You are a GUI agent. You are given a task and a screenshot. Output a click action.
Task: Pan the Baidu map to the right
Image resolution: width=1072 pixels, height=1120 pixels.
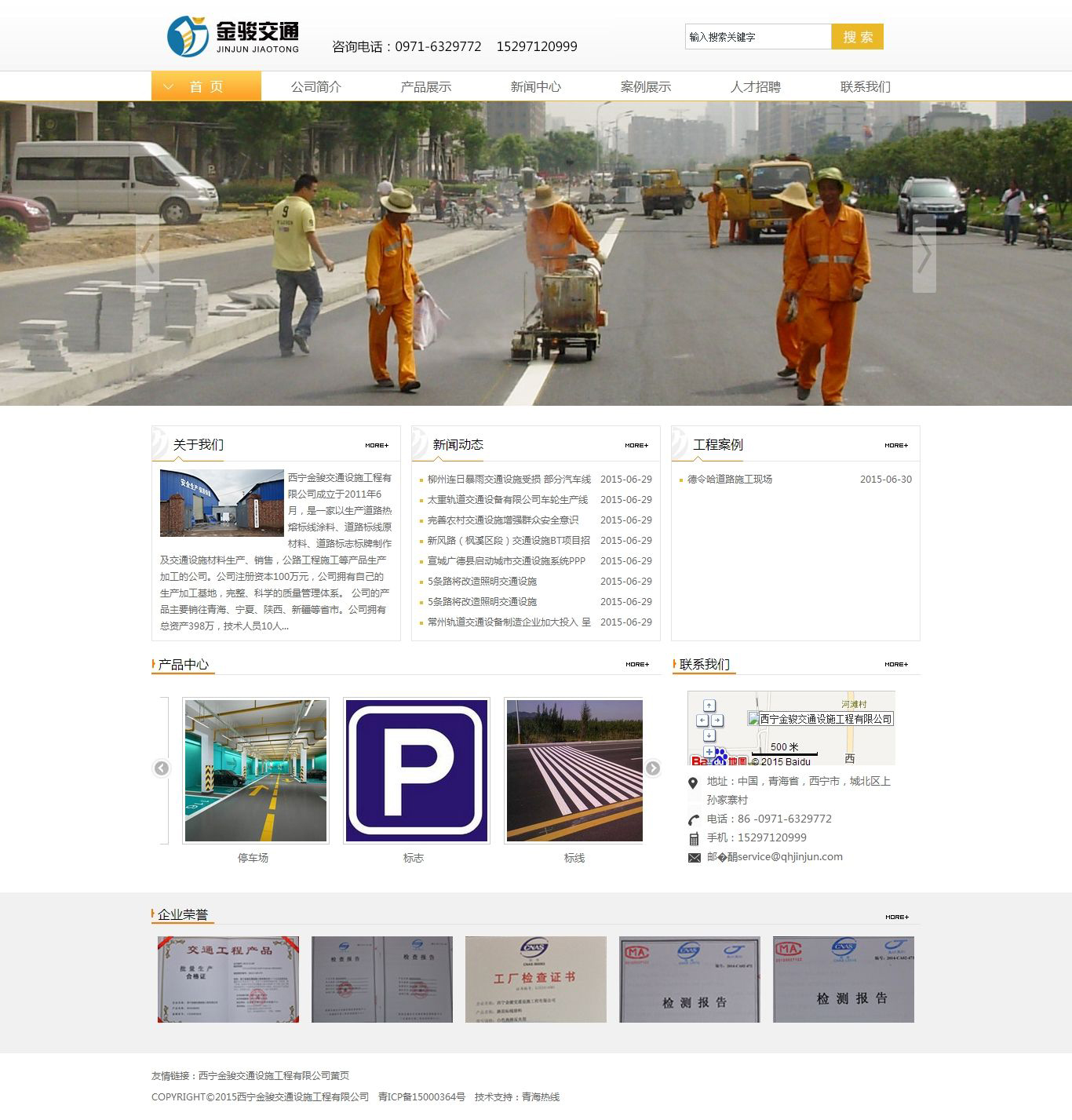click(717, 721)
